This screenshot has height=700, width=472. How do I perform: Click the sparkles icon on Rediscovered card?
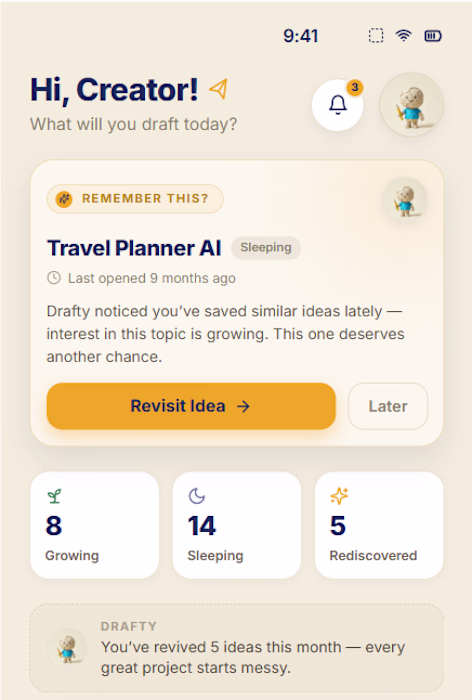[x=339, y=496]
